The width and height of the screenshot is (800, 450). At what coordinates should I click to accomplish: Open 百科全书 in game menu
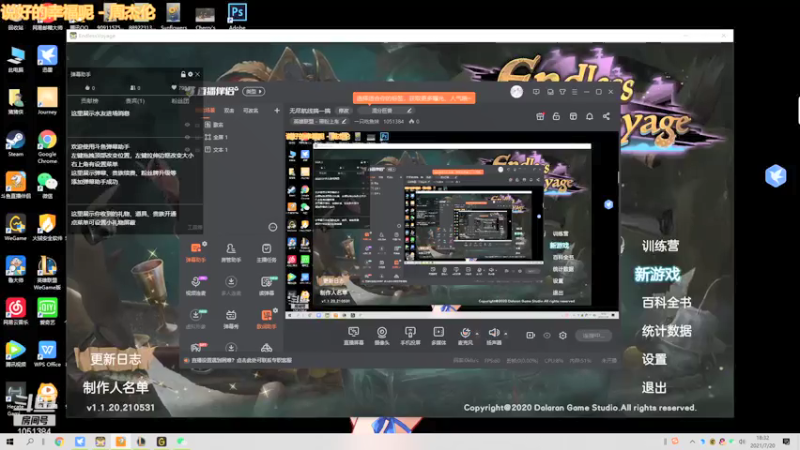click(666, 303)
